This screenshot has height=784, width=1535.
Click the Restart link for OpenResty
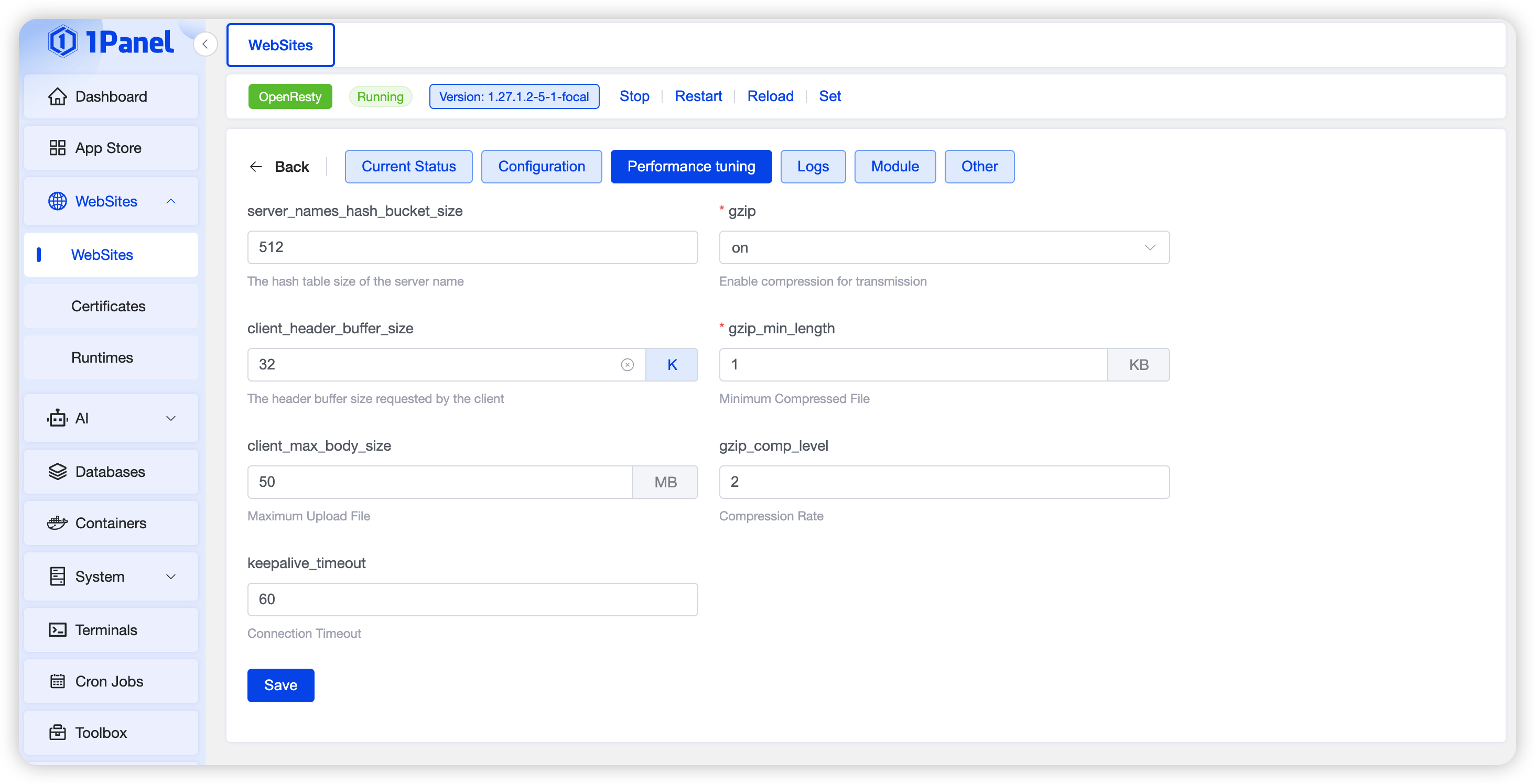pos(698,96)
